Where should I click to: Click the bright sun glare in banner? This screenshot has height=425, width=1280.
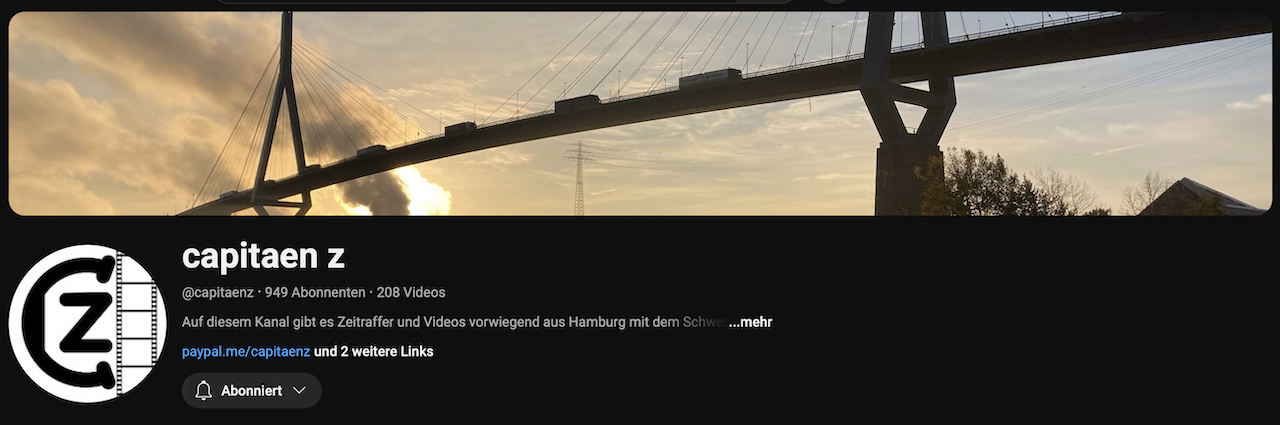point(419,193)
